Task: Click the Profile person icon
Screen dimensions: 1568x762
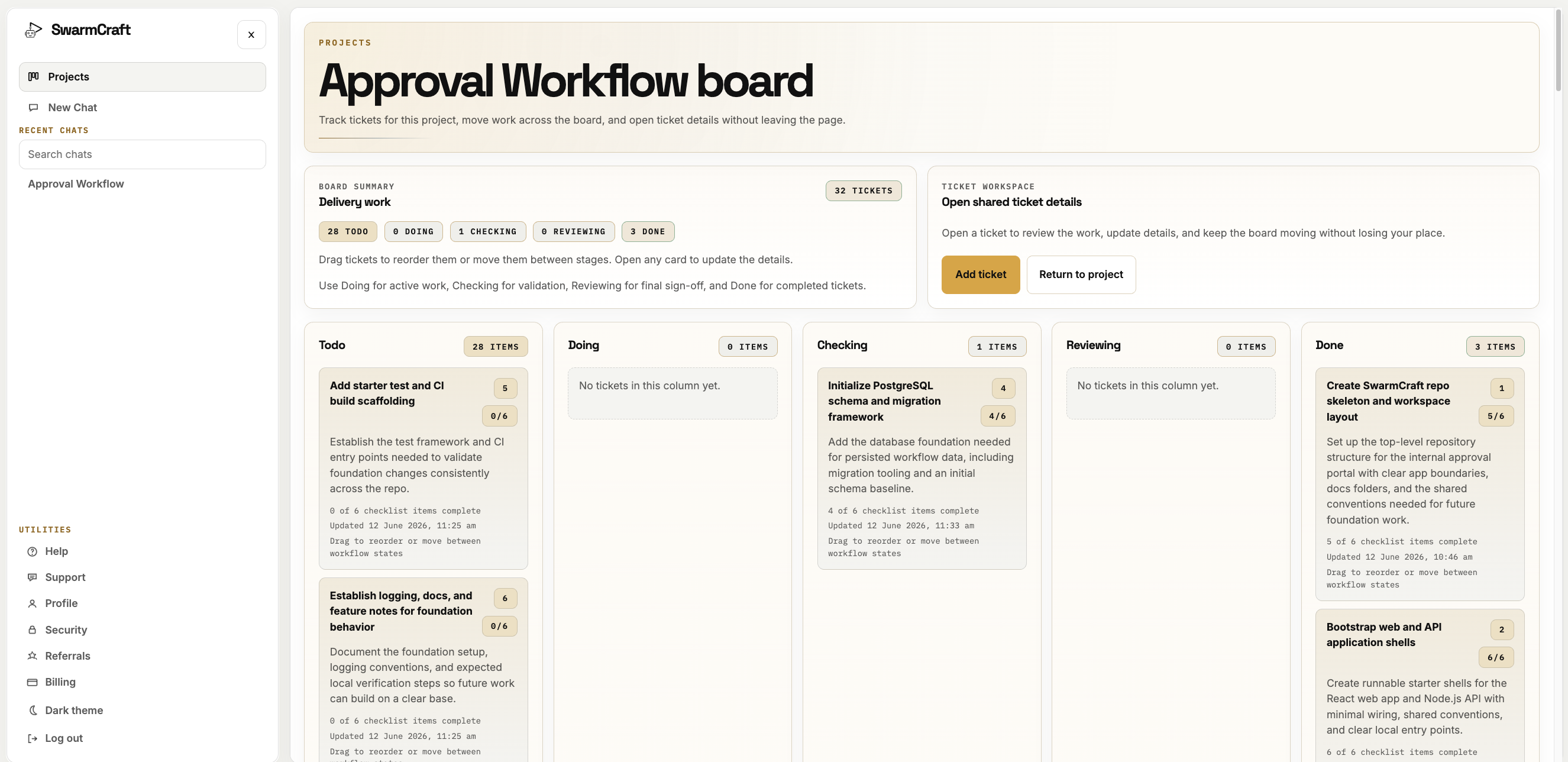Action: 33,604
